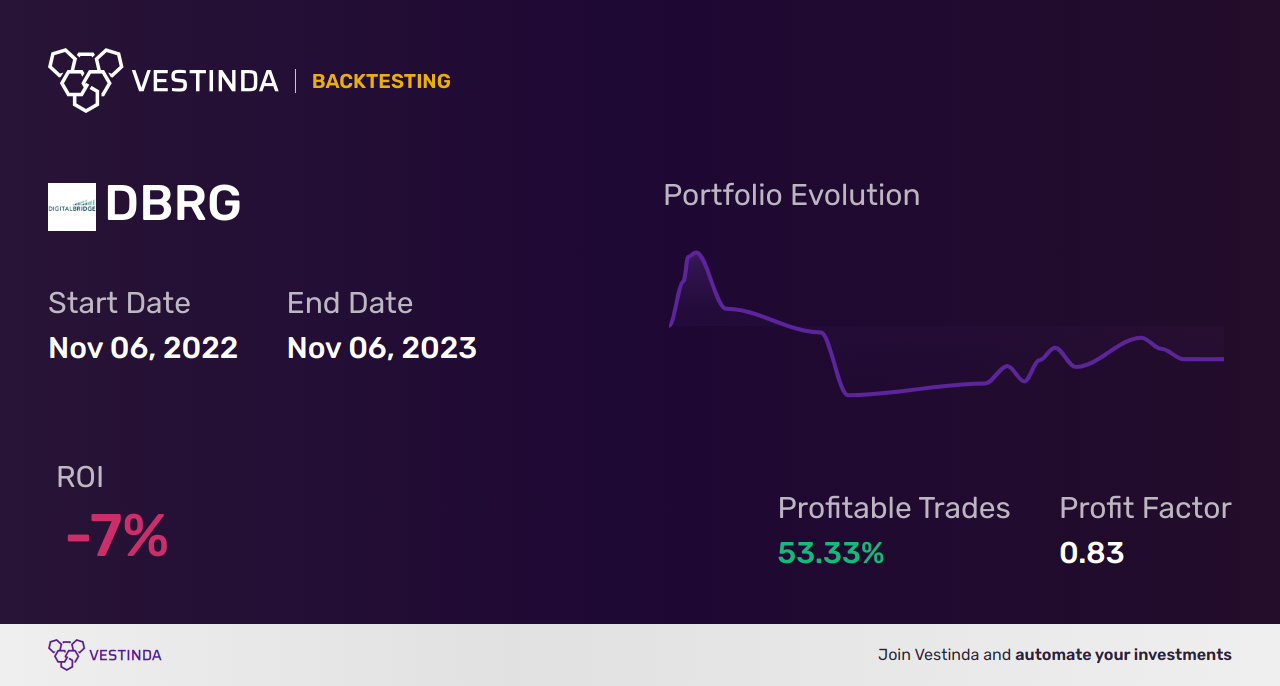This screenshot has height=686, width=1280.
Task: Click the Vestinda hexagon logo icon at top
Action: (x=85, y=79)
